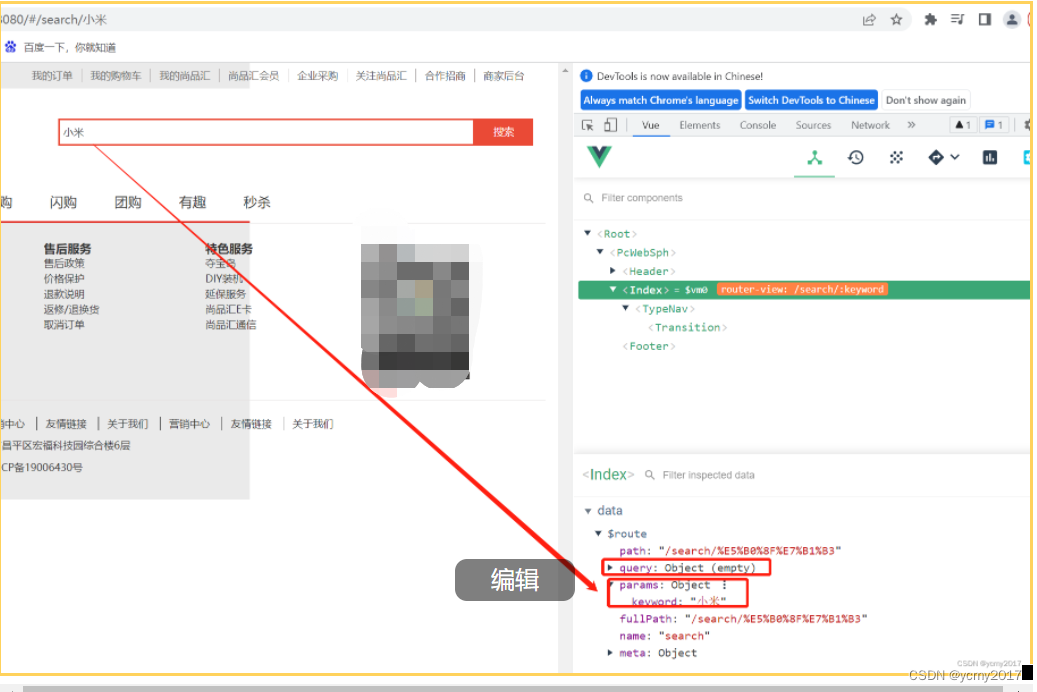Screen dimensions: 1037x692
Task: Expand the Header component node
Action: [x=612, y=271]
